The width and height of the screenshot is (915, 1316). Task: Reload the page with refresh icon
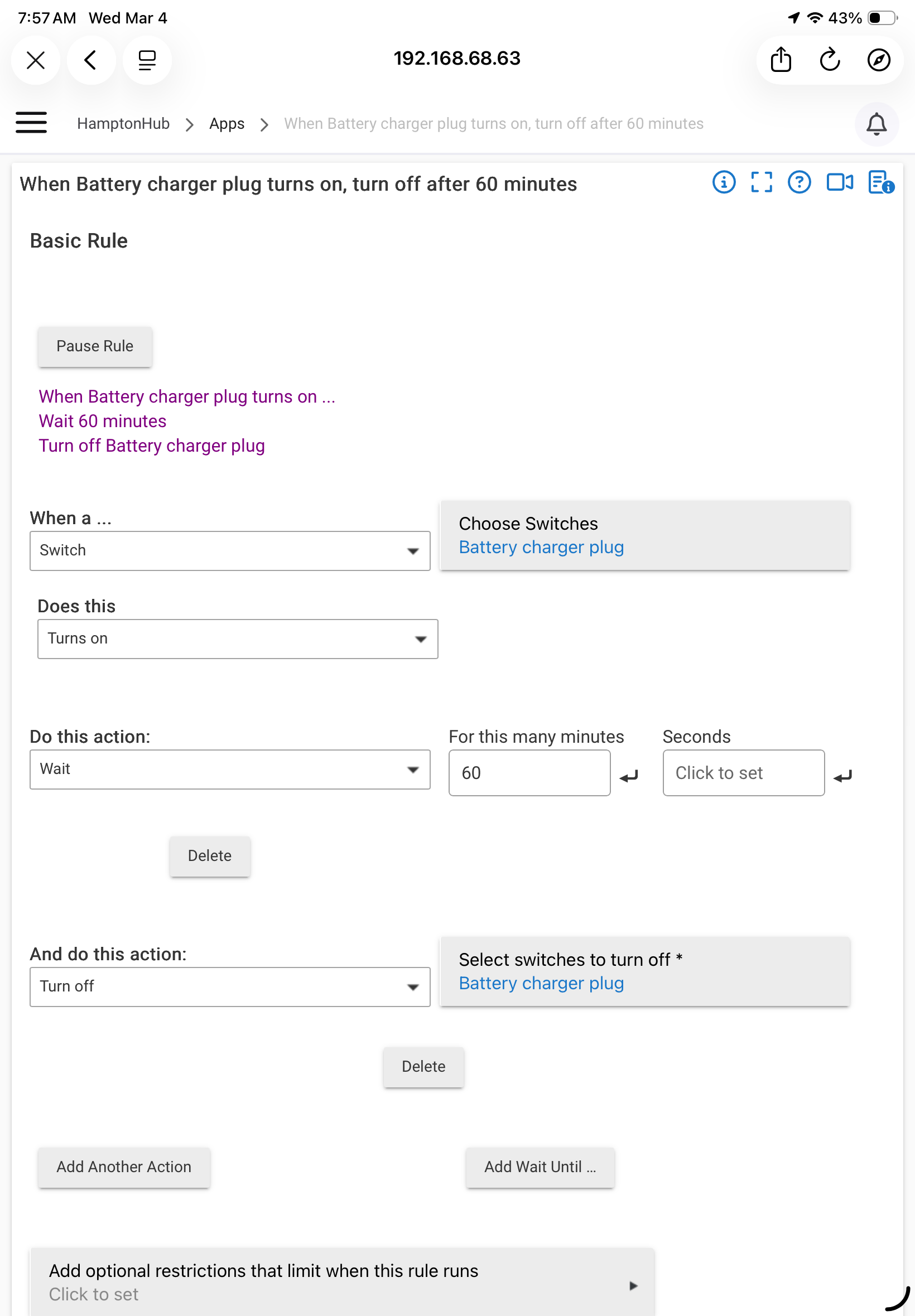click(829, 60)
